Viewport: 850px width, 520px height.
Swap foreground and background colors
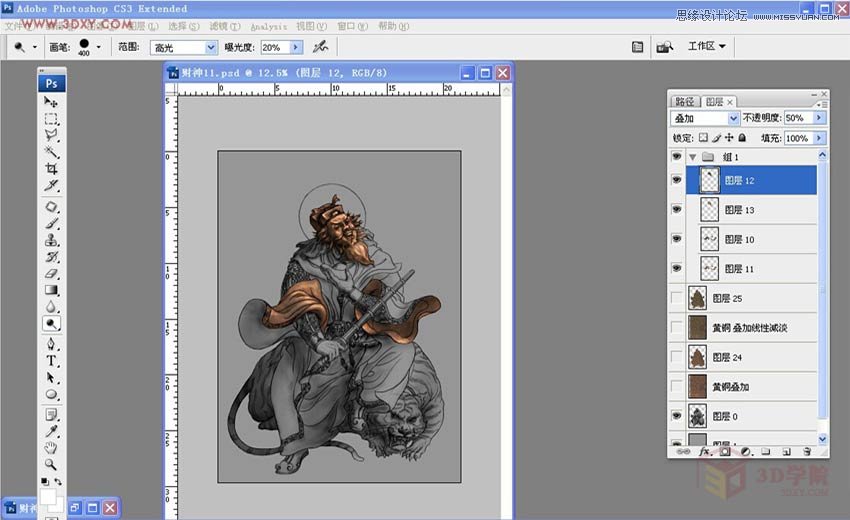tap(58, 481)
